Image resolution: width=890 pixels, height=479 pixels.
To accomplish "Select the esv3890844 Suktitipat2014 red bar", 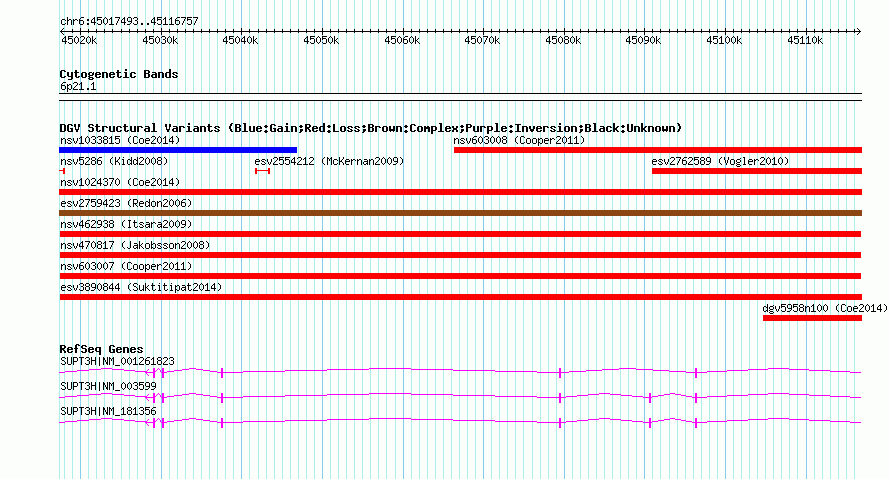I will 460,297.
